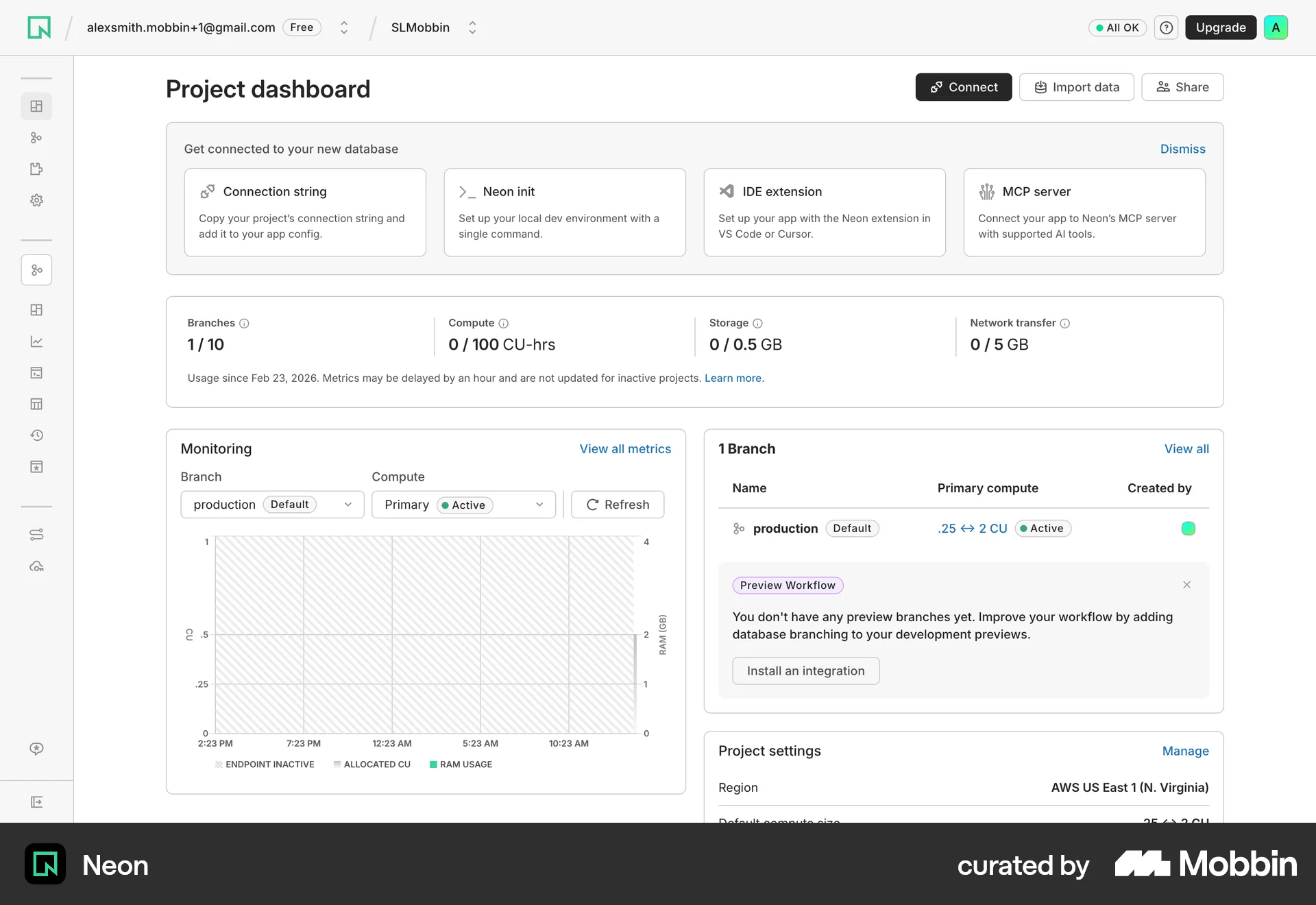
Task: Click the View all metrics link
Action: pos(625,449)
